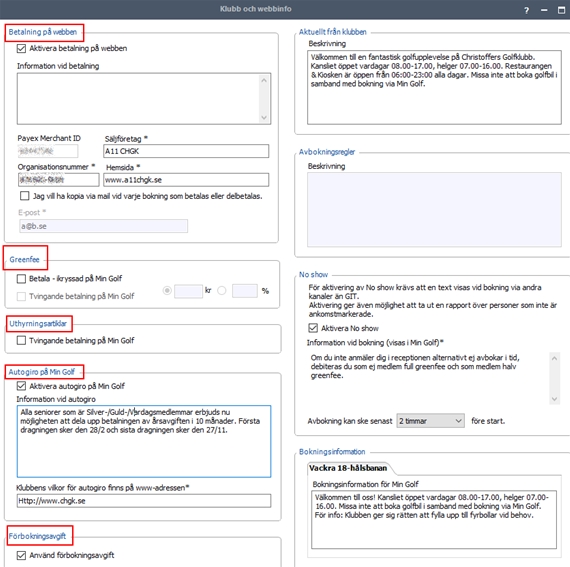Select the Vackra 18-hålsbanan tab

(348, 468)
